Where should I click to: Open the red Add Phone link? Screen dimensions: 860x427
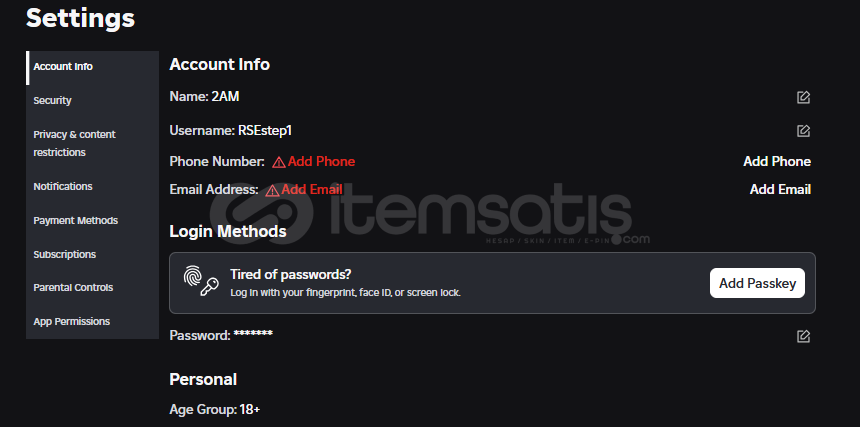(321, 162)
